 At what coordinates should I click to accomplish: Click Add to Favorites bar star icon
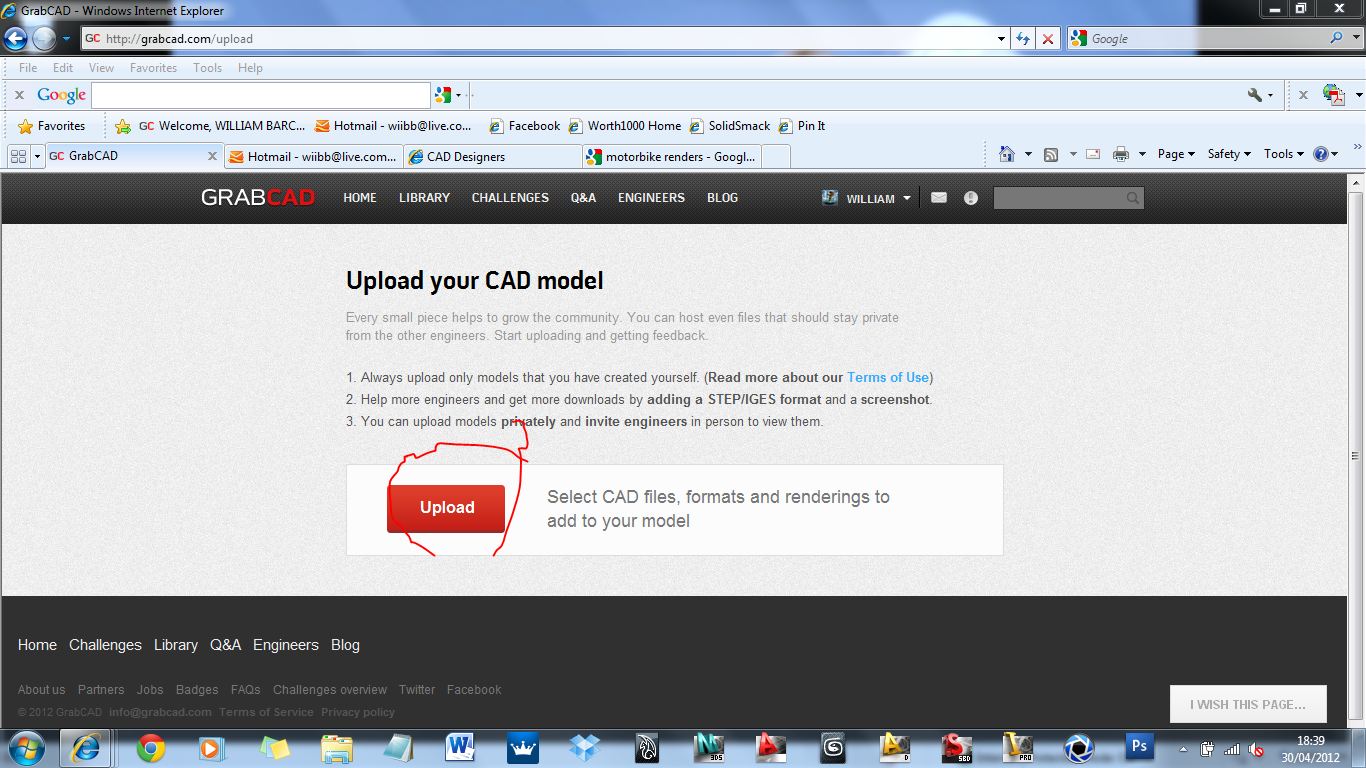click(x=123, y=126)
